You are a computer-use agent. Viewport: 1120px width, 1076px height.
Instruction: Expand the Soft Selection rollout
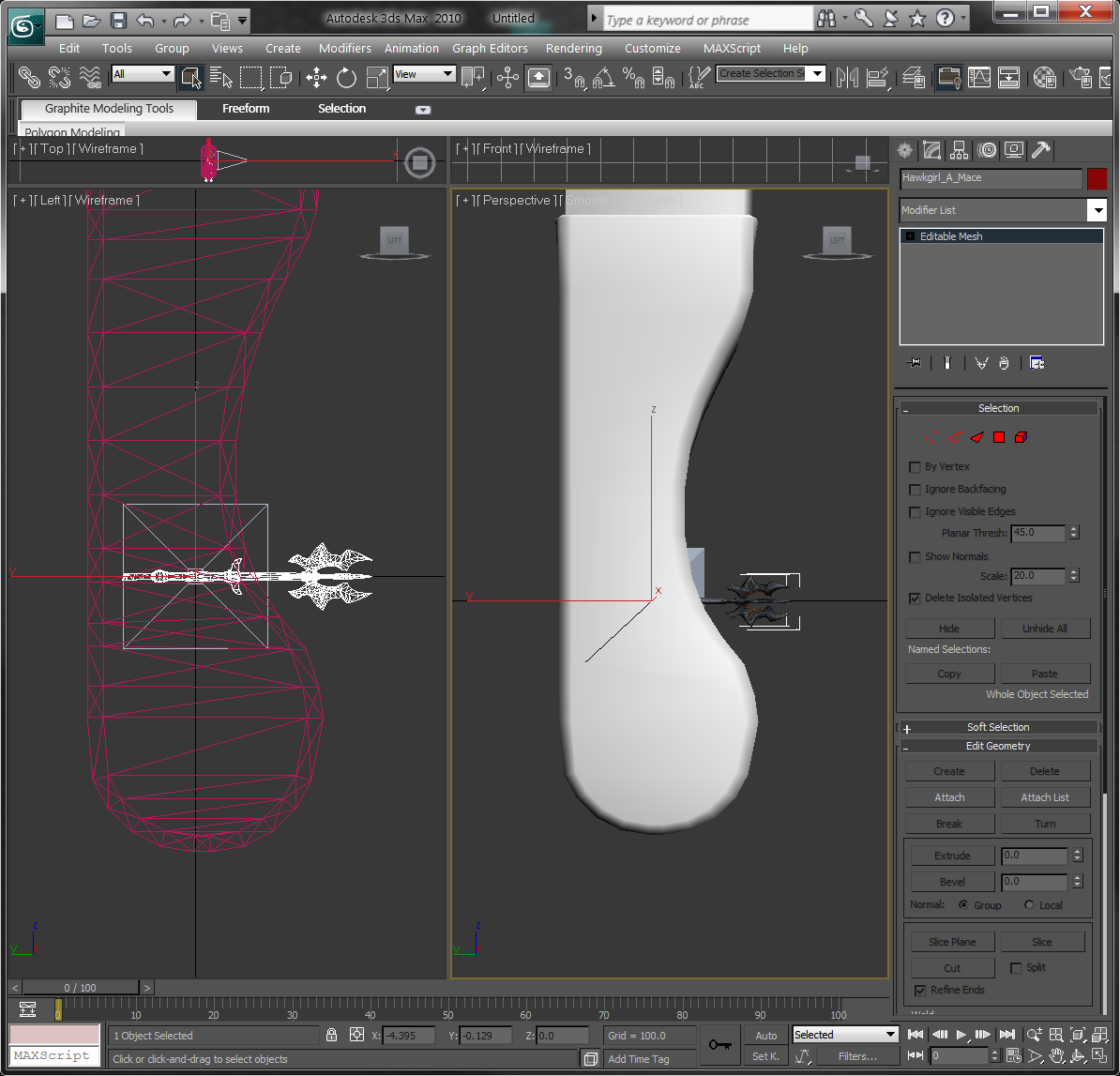998,727
